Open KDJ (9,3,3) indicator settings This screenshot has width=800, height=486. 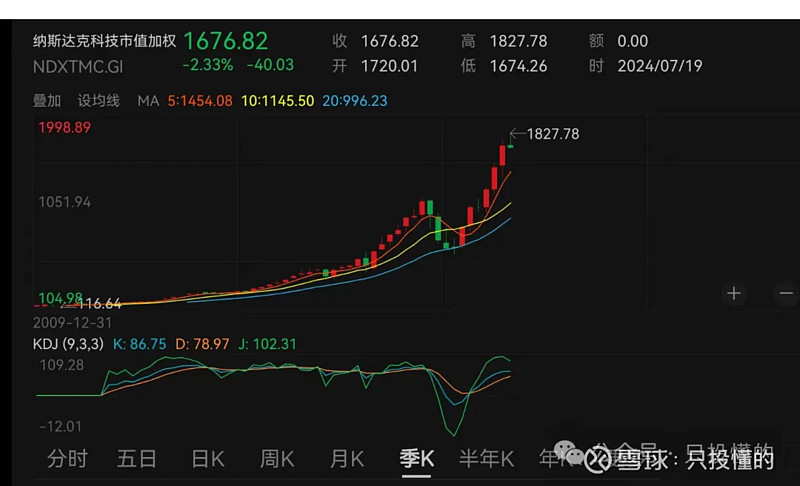click(68, 344)
